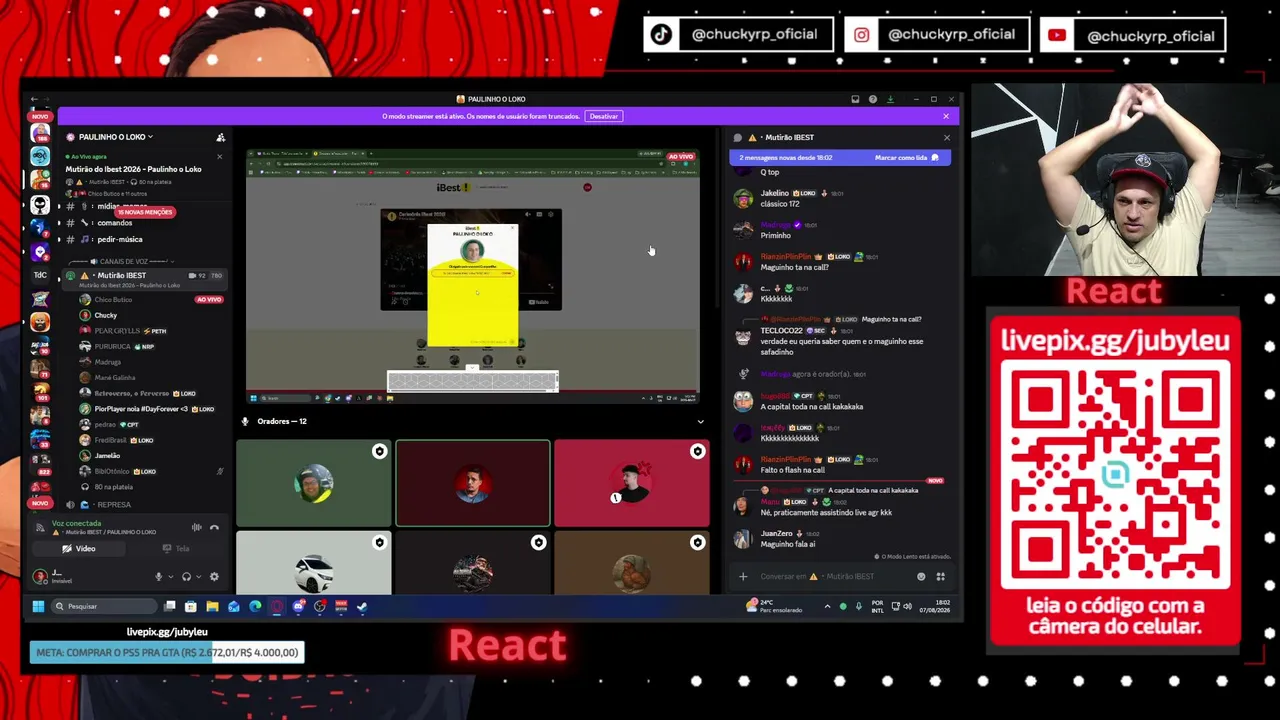Open the Discord inbox icon in title bar
Screen dimensions: 1280x720
[855, 99]
